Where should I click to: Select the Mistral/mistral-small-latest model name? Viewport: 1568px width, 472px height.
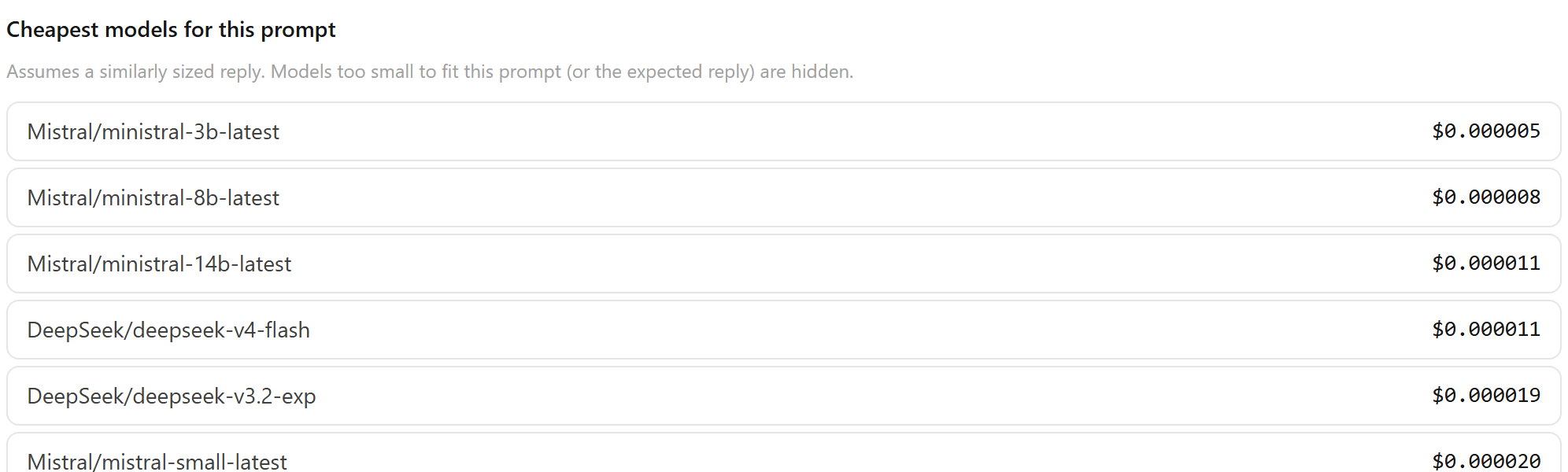(157, 461)
